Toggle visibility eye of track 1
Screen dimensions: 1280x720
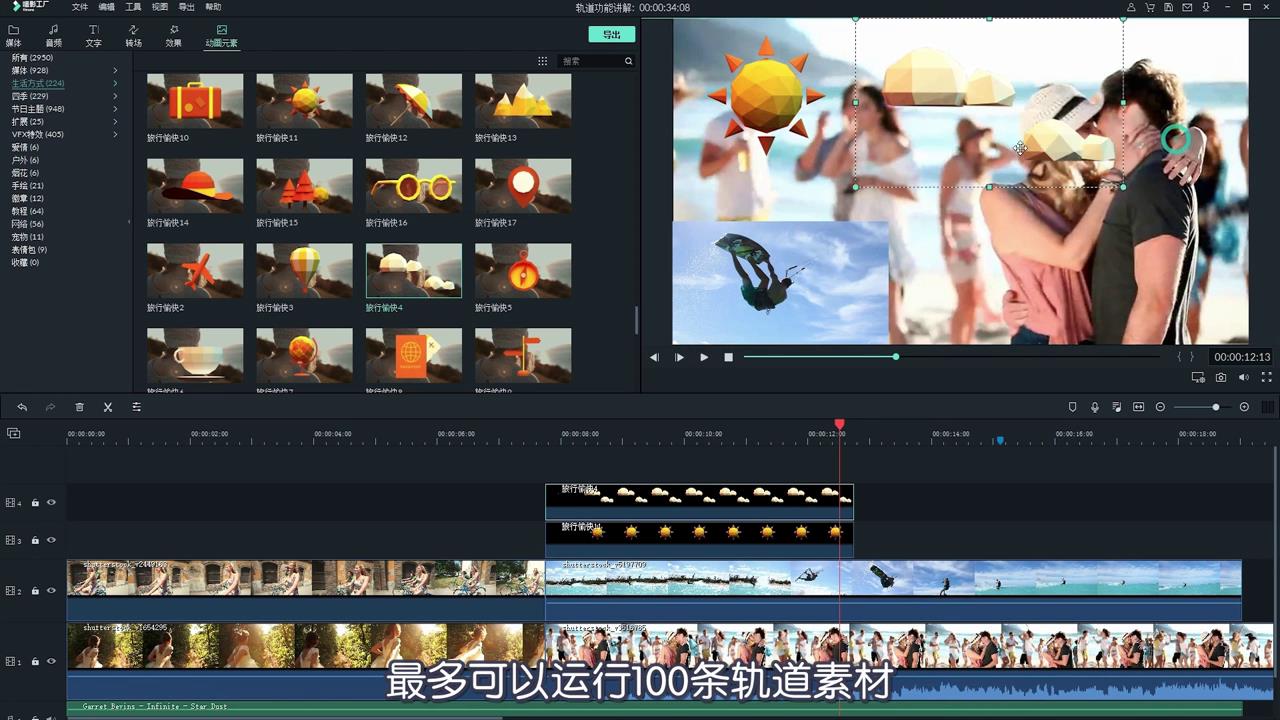coord(51,661)
